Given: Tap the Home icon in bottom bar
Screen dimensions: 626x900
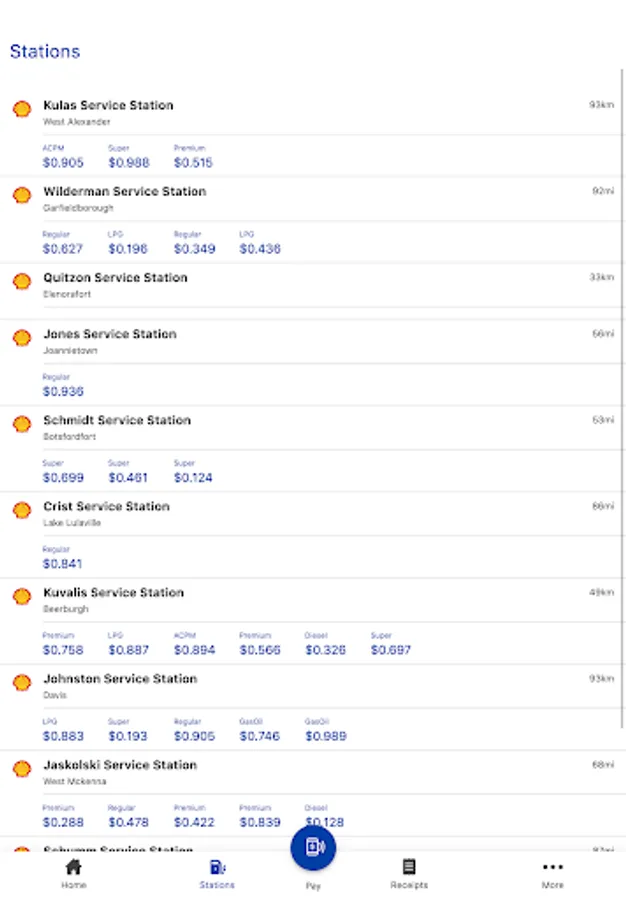Looking at the screenshot, I should 73,867.
